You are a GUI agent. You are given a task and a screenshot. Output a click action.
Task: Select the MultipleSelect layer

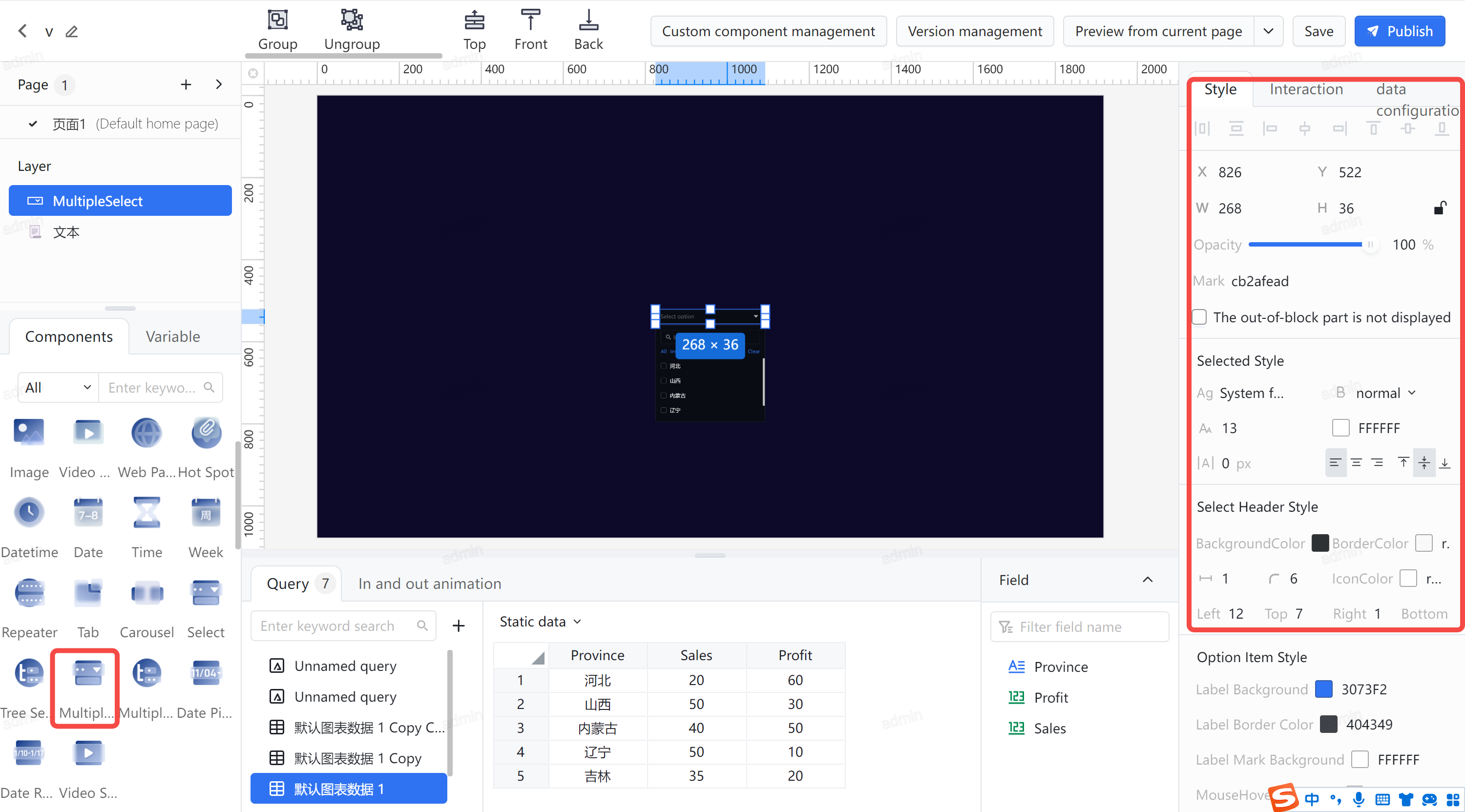click(x=120, y=201)
